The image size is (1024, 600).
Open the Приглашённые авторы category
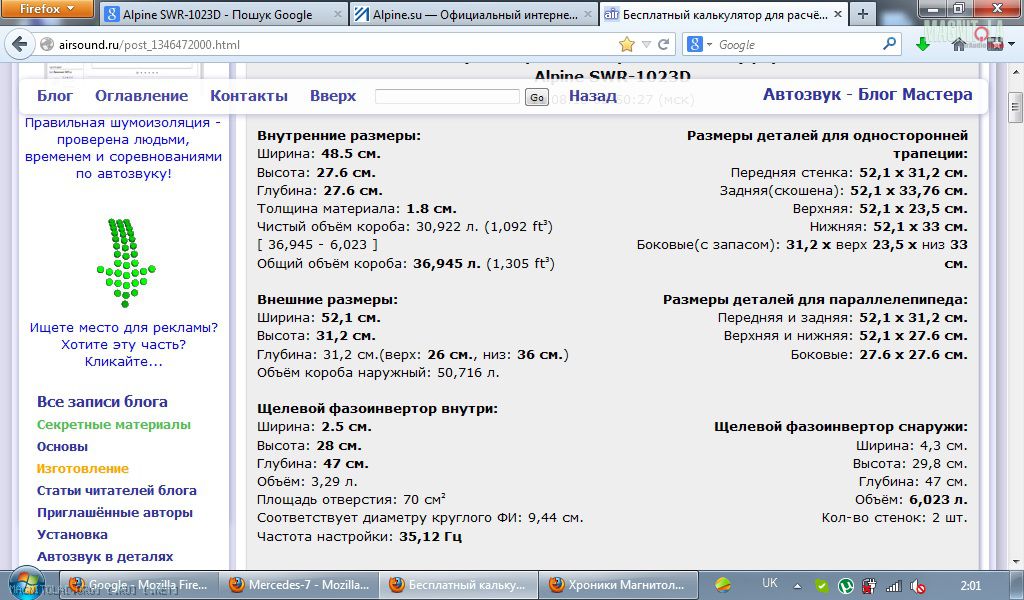click(114, 513)
